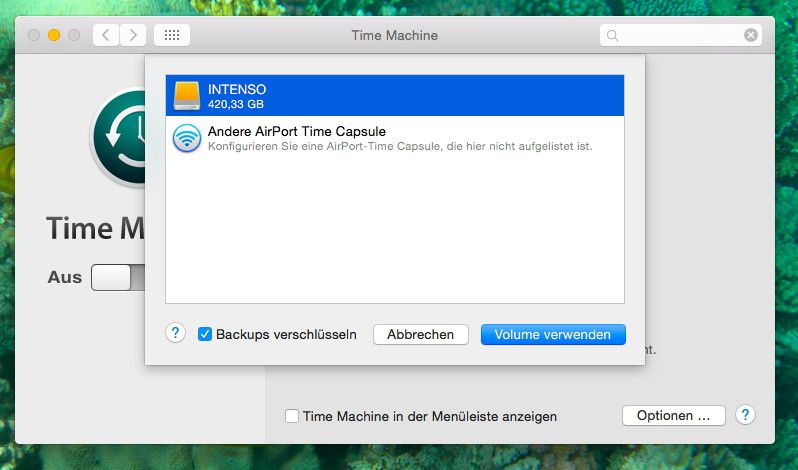This screenshot has height=470, width=798.
Task: Show all preferences grid icon
Action: (x=172, y=35)
